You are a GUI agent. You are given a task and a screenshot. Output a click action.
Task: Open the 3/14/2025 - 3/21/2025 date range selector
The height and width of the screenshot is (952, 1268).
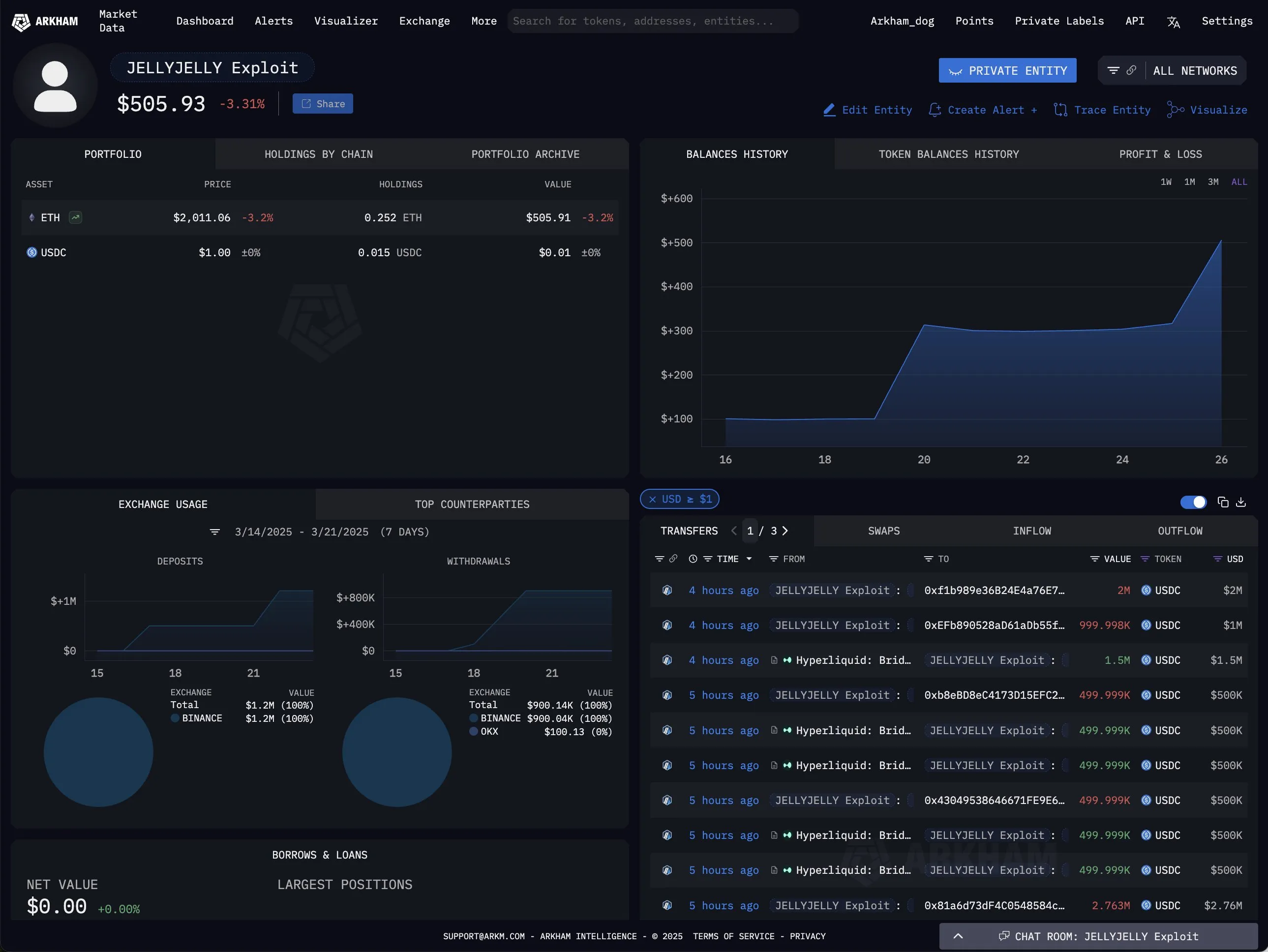pyautogui.click(x=332, y=532)
